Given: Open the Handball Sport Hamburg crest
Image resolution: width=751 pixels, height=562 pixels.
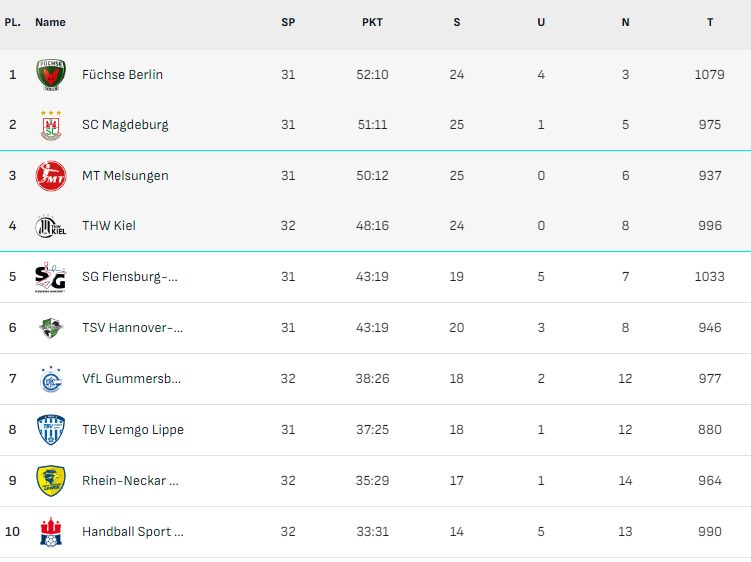Looking at the screenshot, I should click(51, 532).
